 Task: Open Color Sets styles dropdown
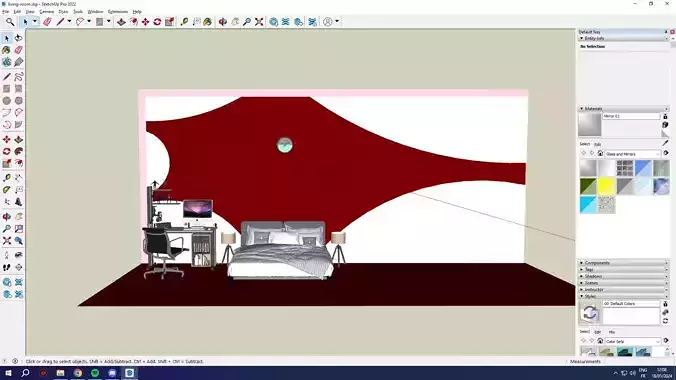click(x=632, y=341)
